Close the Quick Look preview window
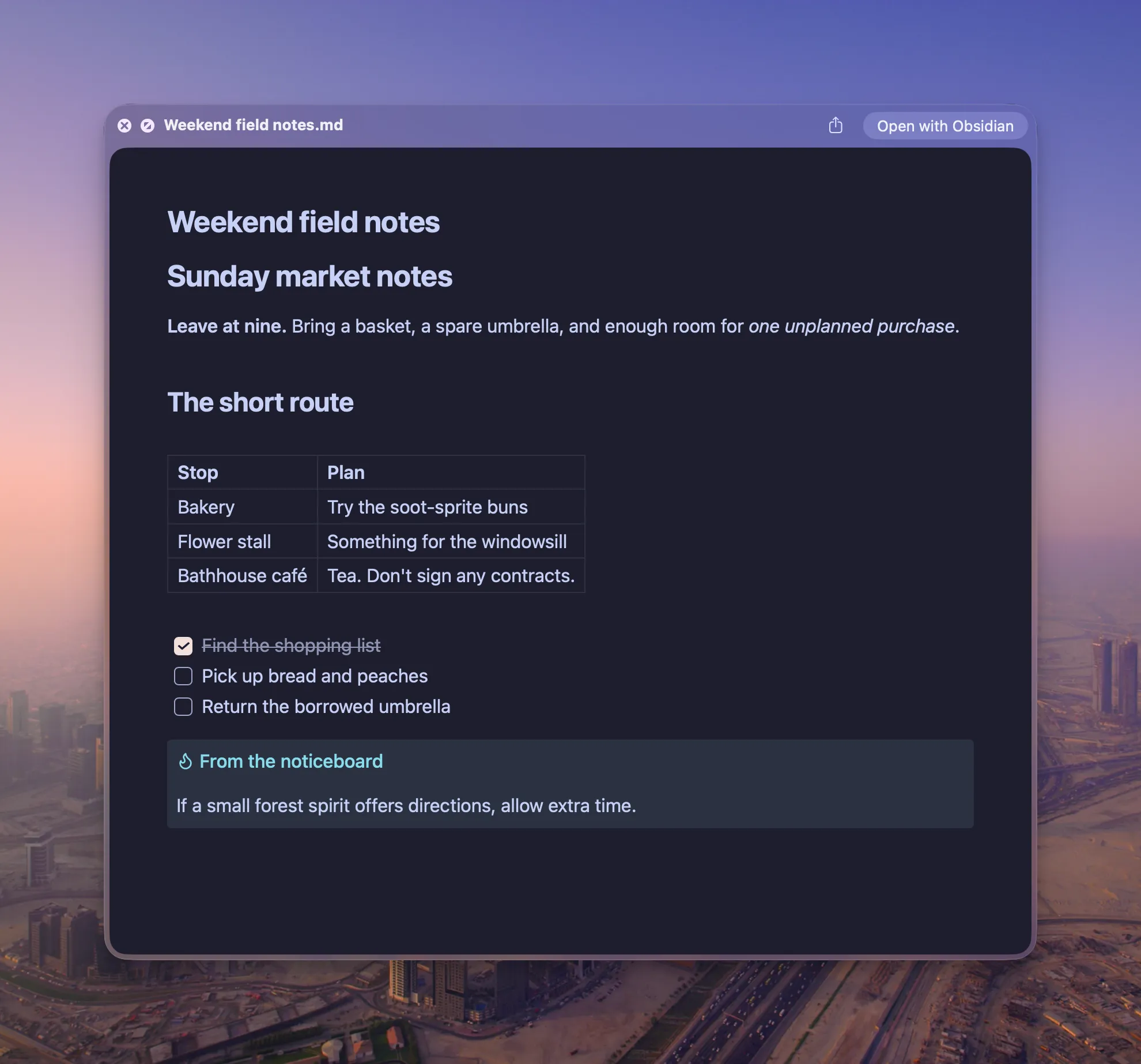The width and height of the screenshot is (1141, 1064). (x=124, y=126)
